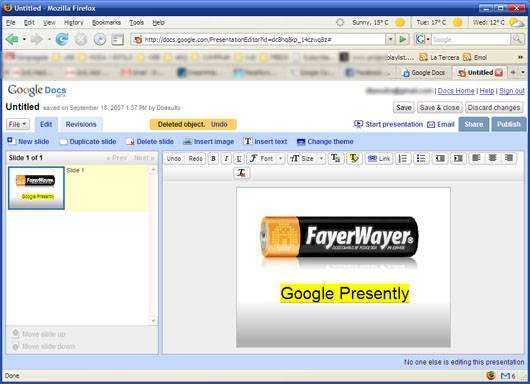
Task: Switch to the Revisions tab
Action: coord(81,124)
